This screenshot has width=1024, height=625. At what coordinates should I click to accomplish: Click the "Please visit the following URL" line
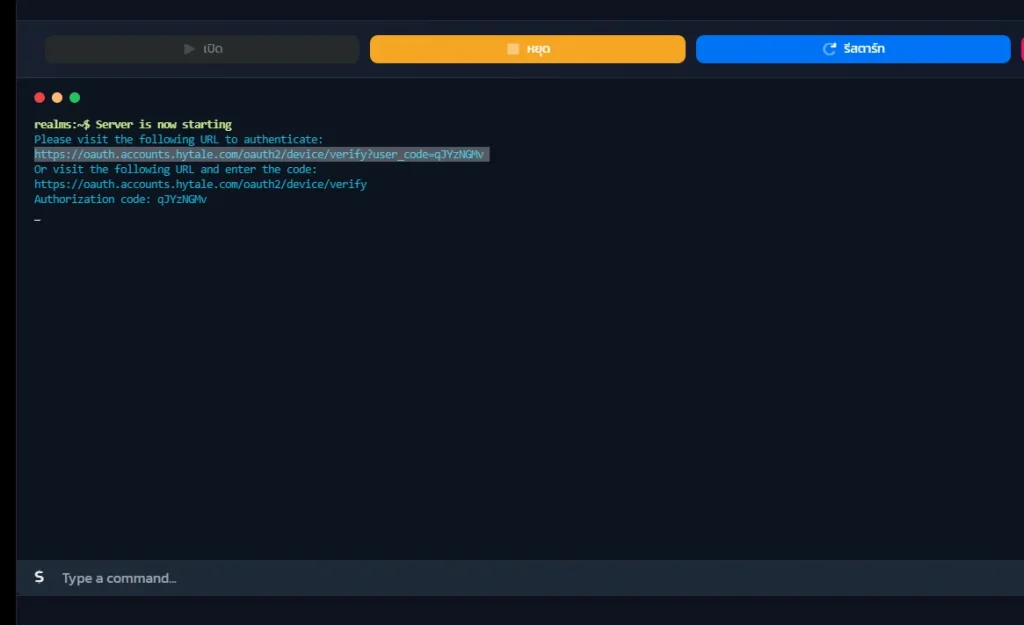(x=178, y=140)
